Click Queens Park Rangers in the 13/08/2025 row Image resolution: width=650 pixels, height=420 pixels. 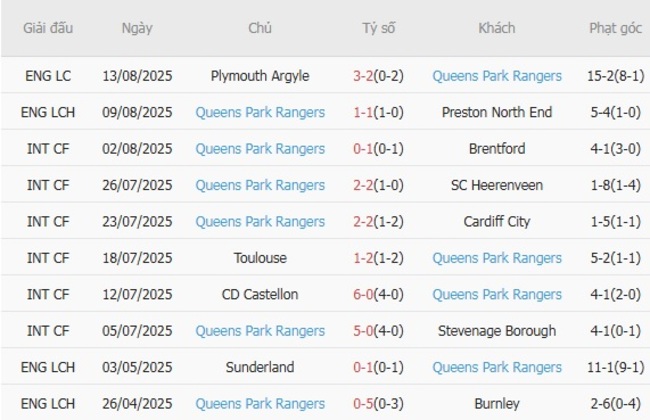point(497,76)
